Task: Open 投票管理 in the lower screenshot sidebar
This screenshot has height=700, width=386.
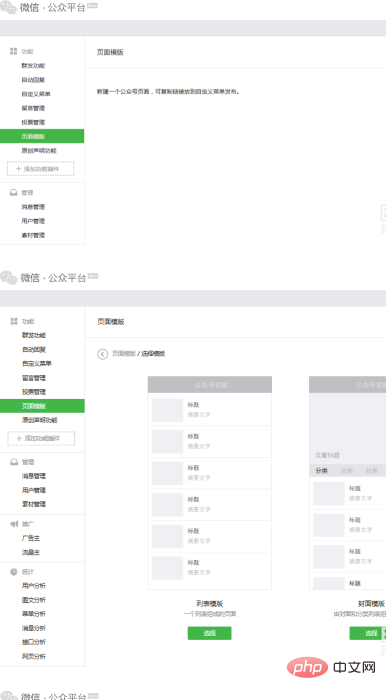Action: point(34,392)
